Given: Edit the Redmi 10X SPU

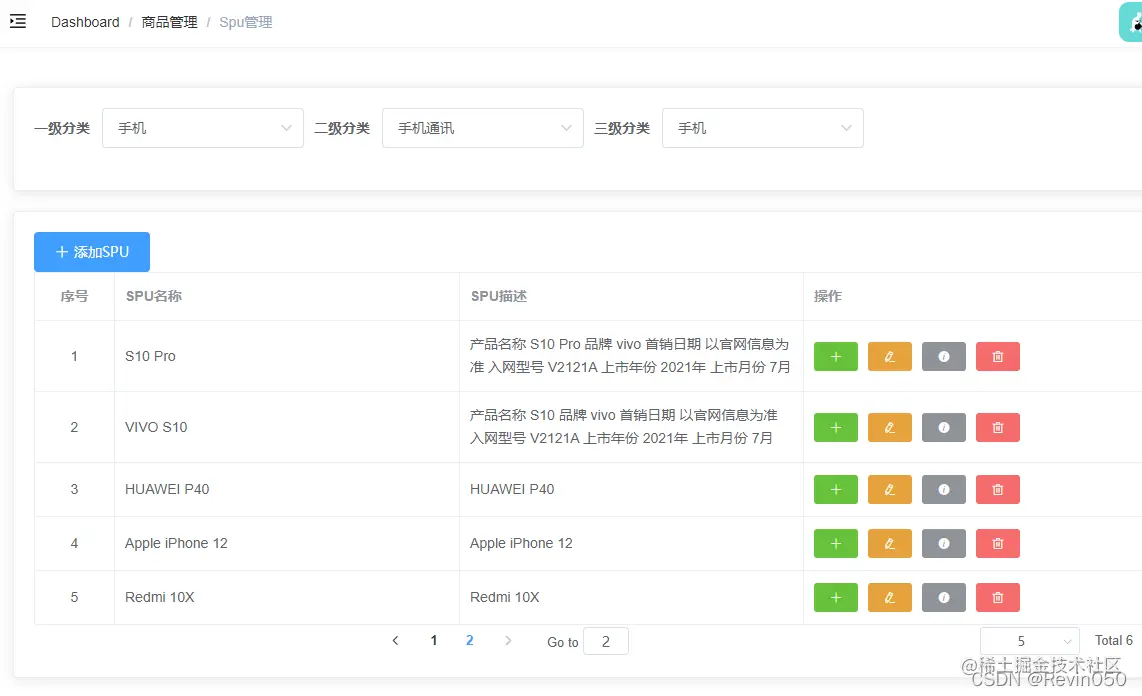Looking at the screenshot, I should coord(889,597).
